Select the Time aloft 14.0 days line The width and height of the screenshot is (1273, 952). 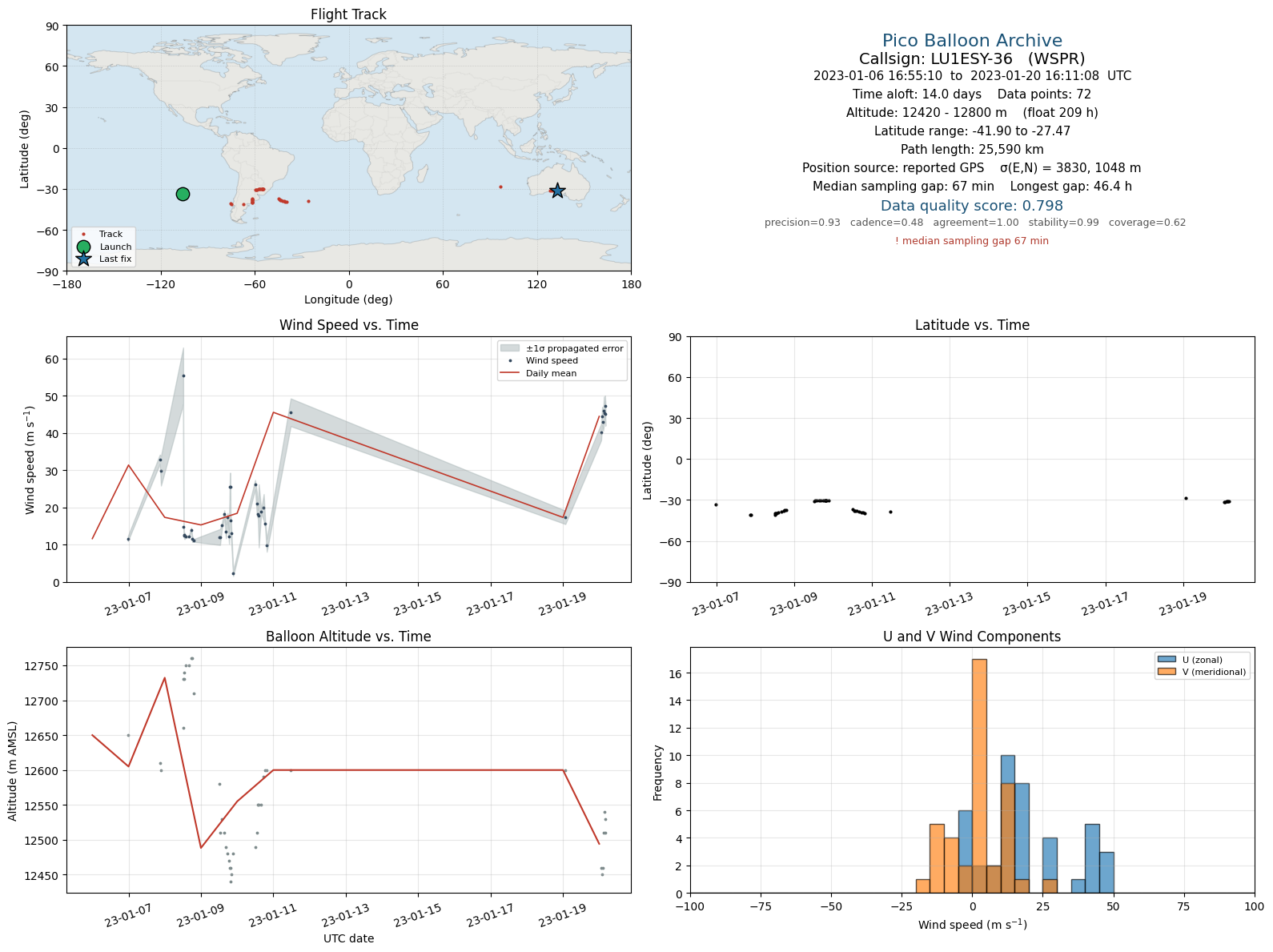972,94
